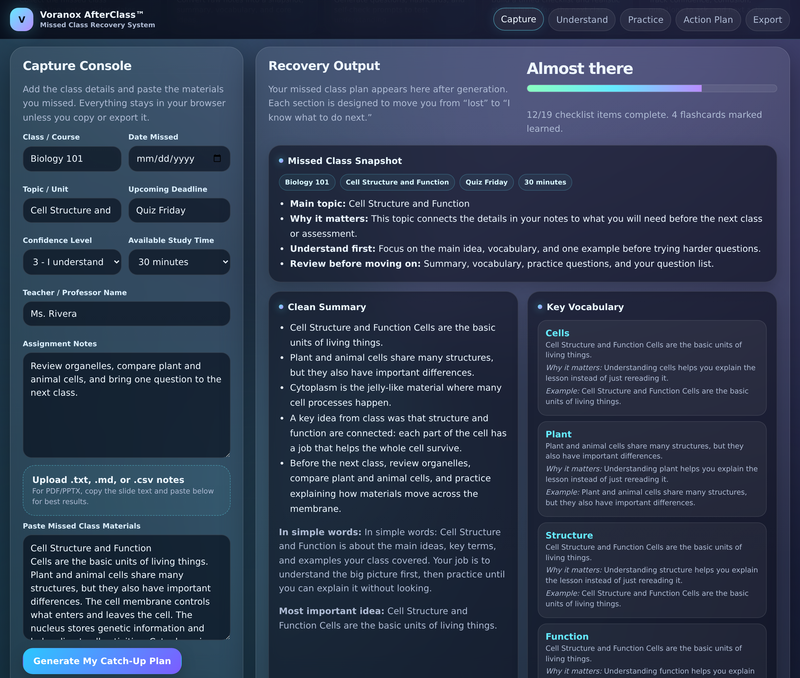Click the Date Missed input field
The height and width of the screenshot is (678, 800).
[x=179, y=159]
